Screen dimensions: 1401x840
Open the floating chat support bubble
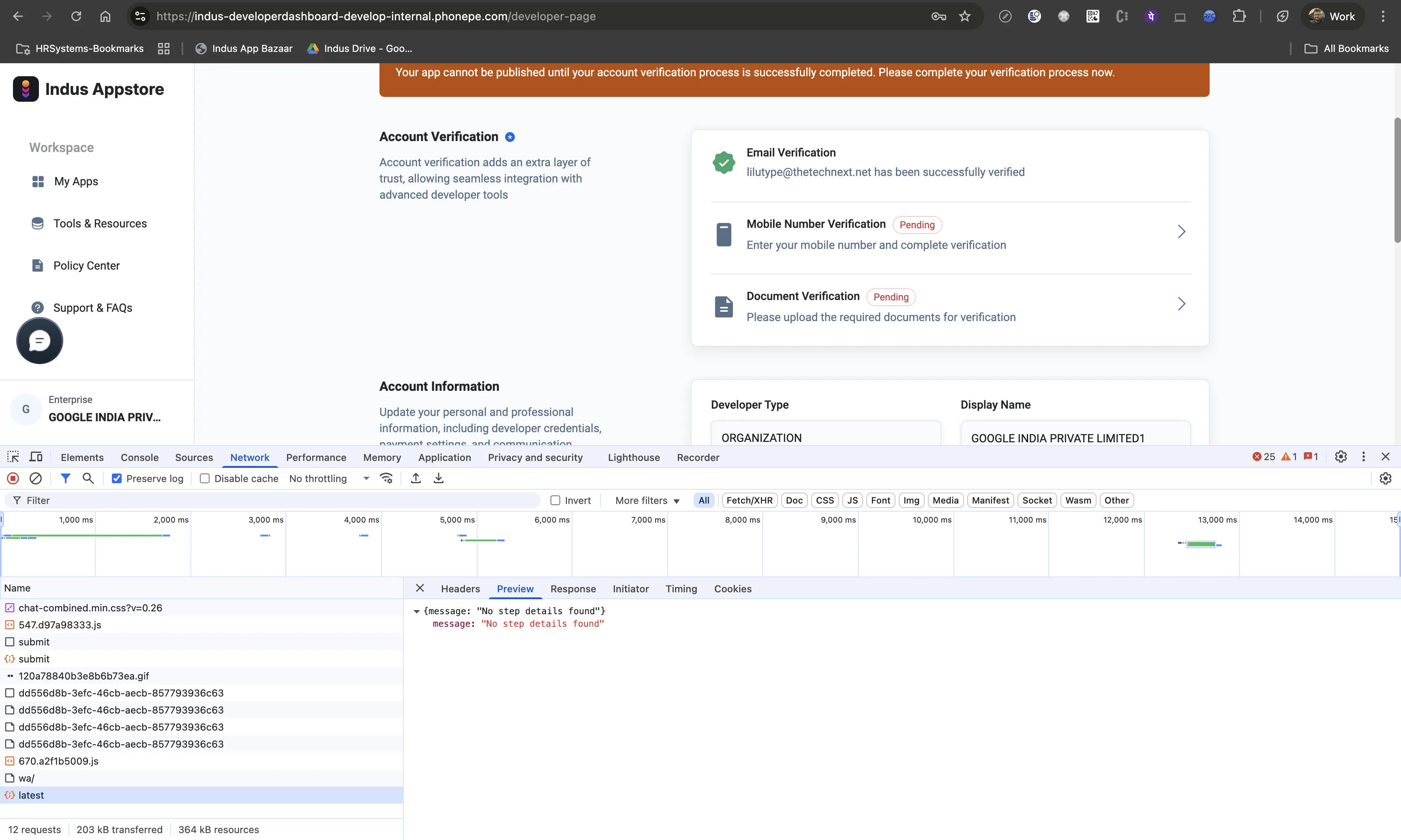pyautogui.click(x=40, y=341)
